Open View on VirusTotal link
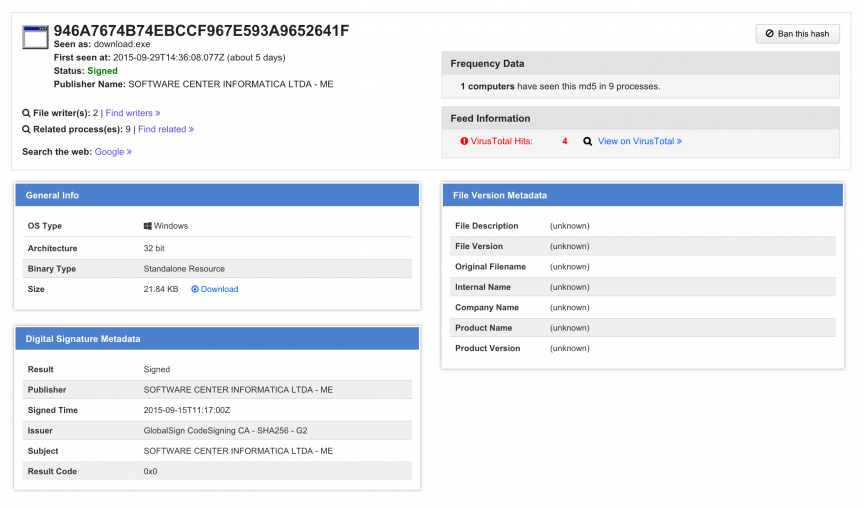 tap(639, 141)
